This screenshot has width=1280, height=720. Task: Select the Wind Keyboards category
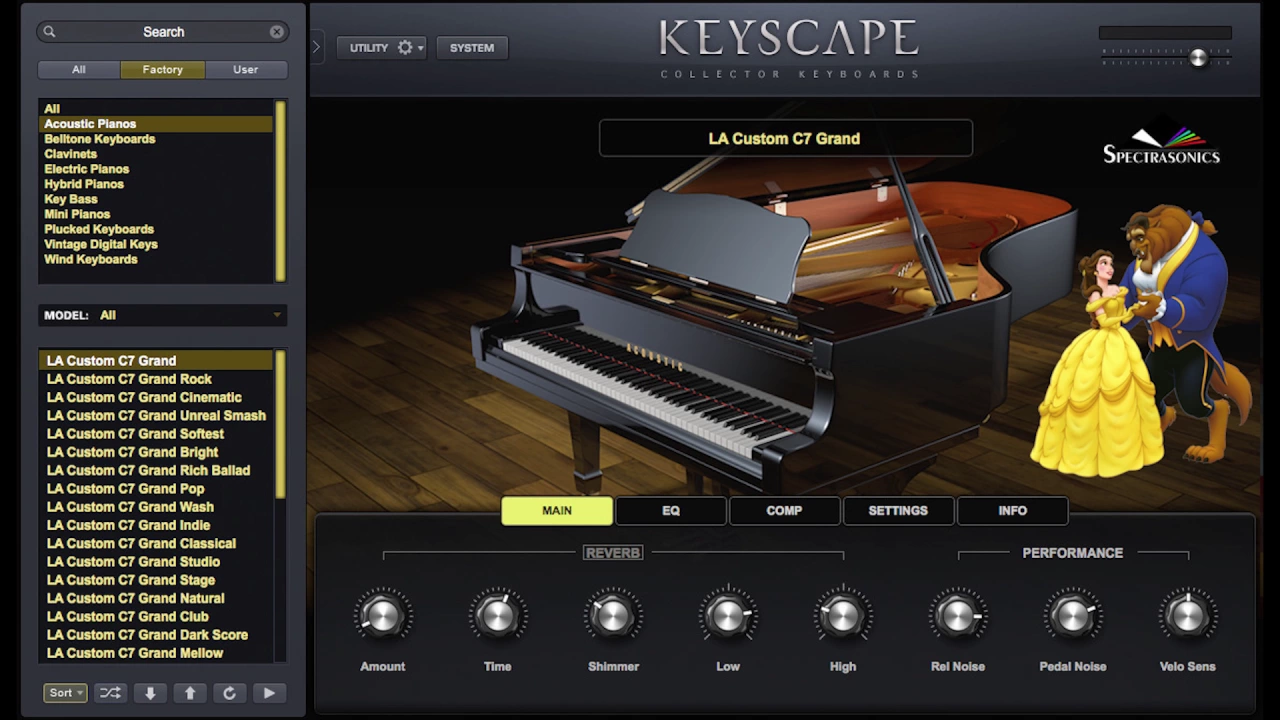[155, 259]
